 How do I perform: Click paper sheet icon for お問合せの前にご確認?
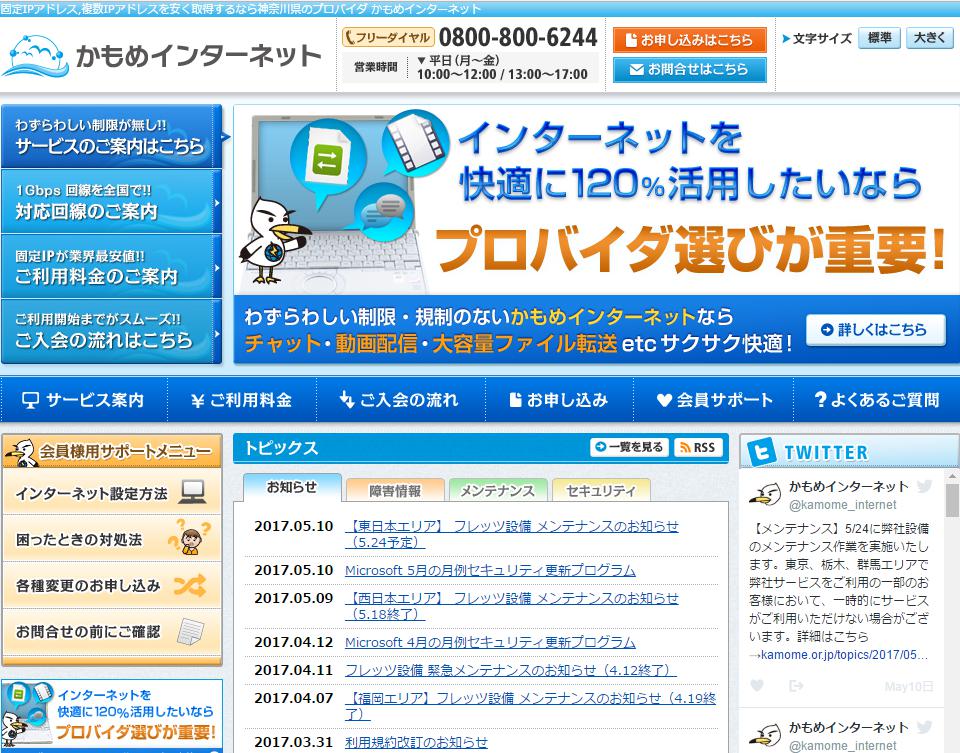pyautogui.click(x=190, y=632)
